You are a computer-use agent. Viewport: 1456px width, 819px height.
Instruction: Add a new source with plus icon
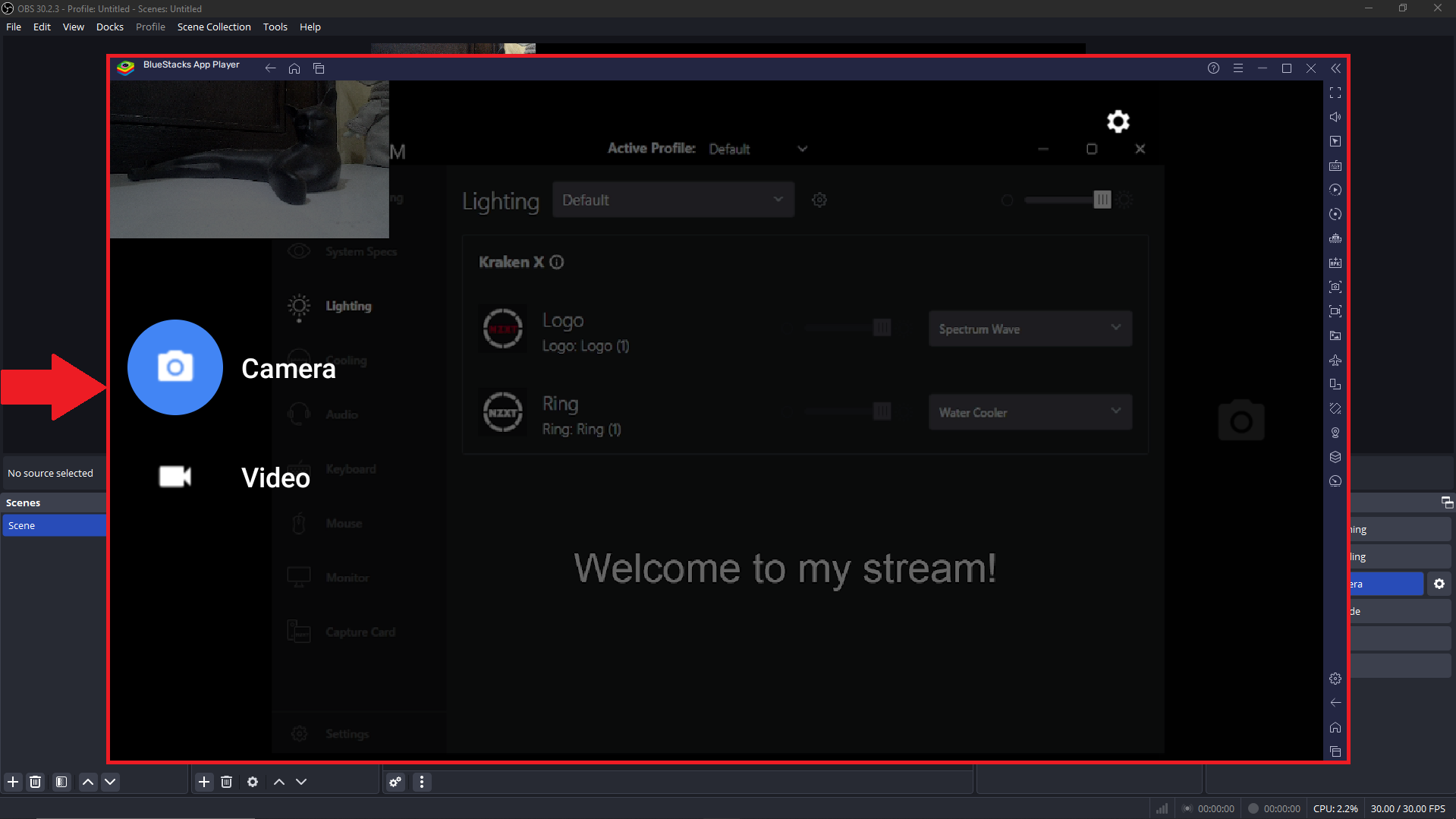pyautogui.click(x=204, y=782)
